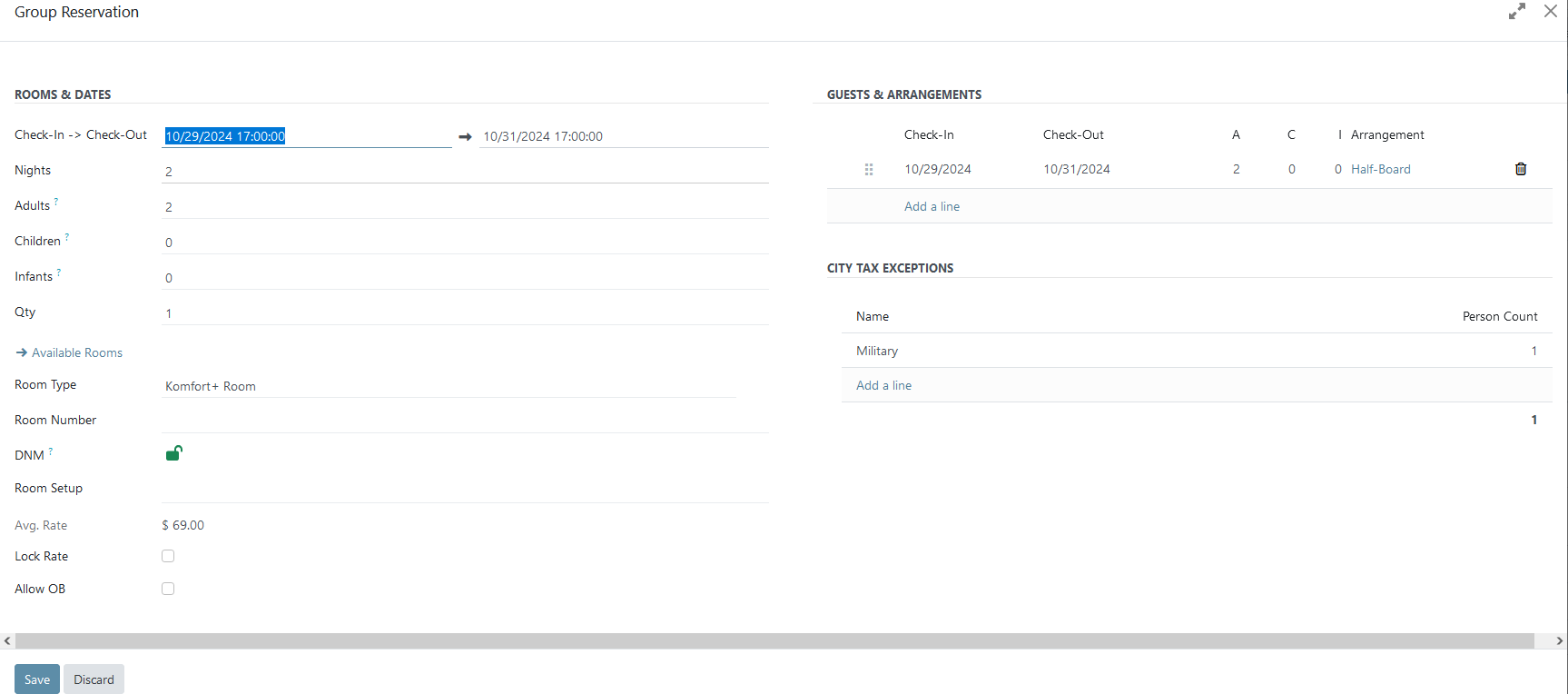Click the 10/29/2024 check-in cell in guests table

tap(938, 169)
